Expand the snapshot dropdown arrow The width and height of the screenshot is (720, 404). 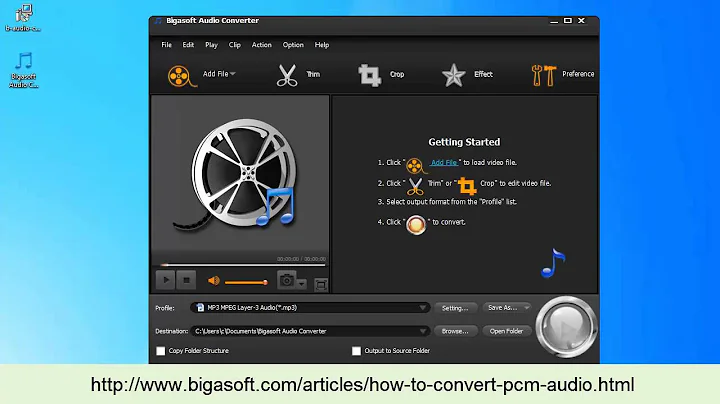tap(301, 284)
